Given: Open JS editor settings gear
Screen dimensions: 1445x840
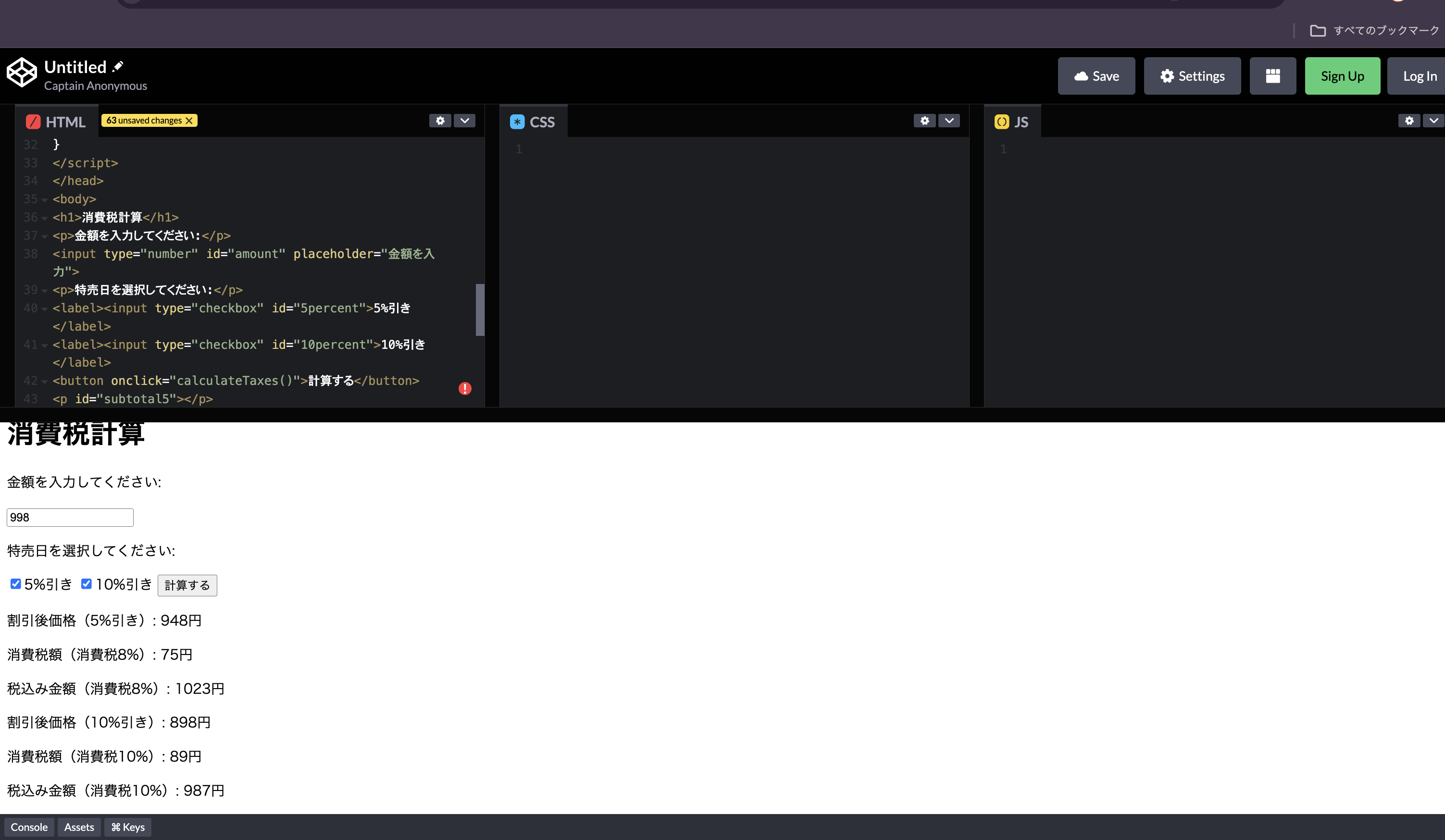Looking at the screenshot, I should [1409, 121].
